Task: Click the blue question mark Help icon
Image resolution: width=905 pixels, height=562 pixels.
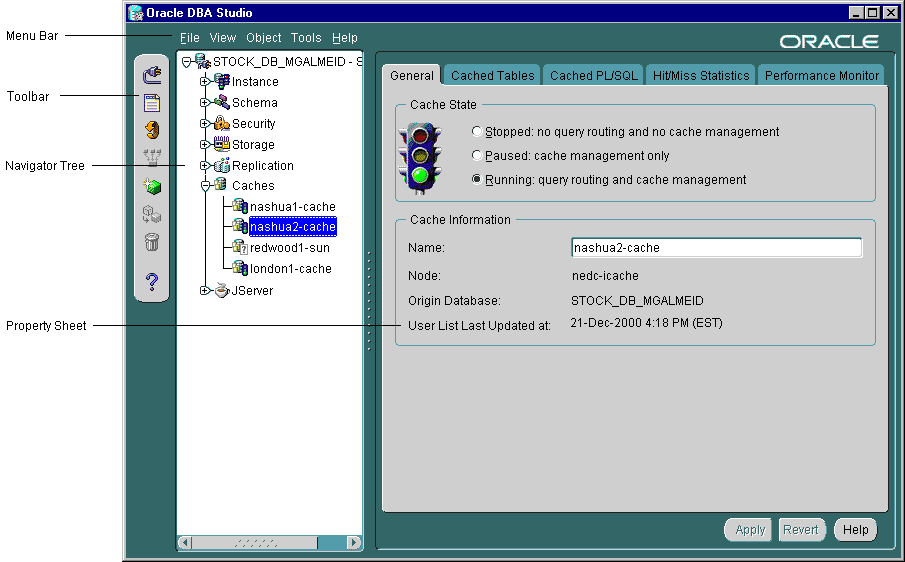Action: 152,282
